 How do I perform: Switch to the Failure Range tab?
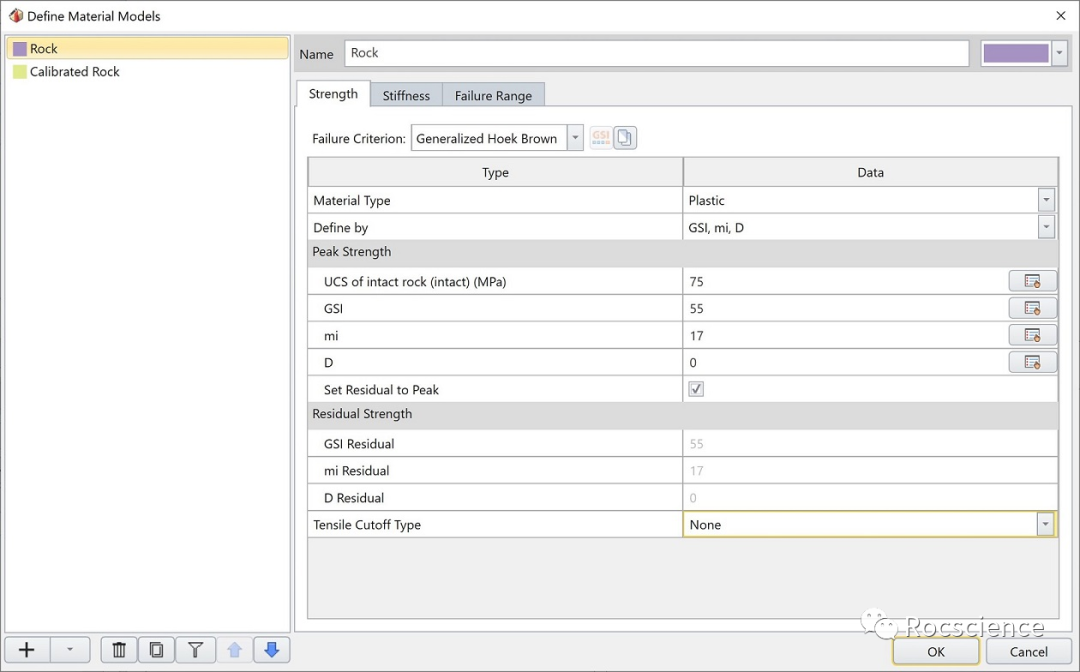pos(493,96)
